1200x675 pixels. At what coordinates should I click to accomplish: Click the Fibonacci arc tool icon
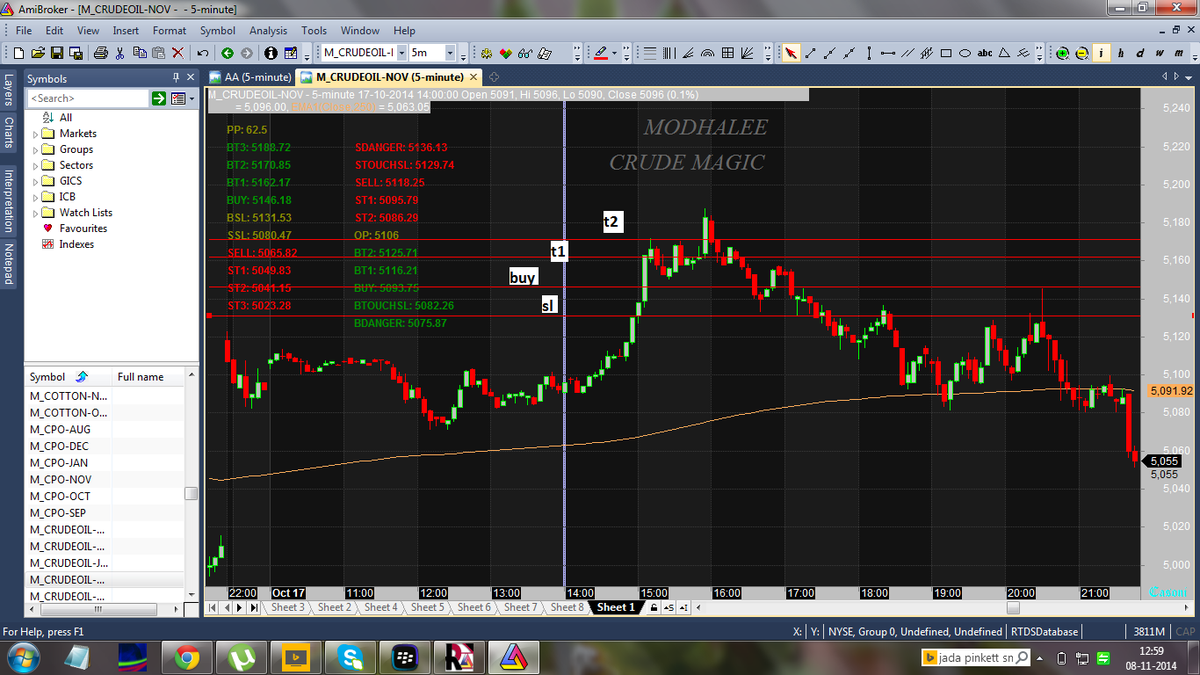point(708,53)
